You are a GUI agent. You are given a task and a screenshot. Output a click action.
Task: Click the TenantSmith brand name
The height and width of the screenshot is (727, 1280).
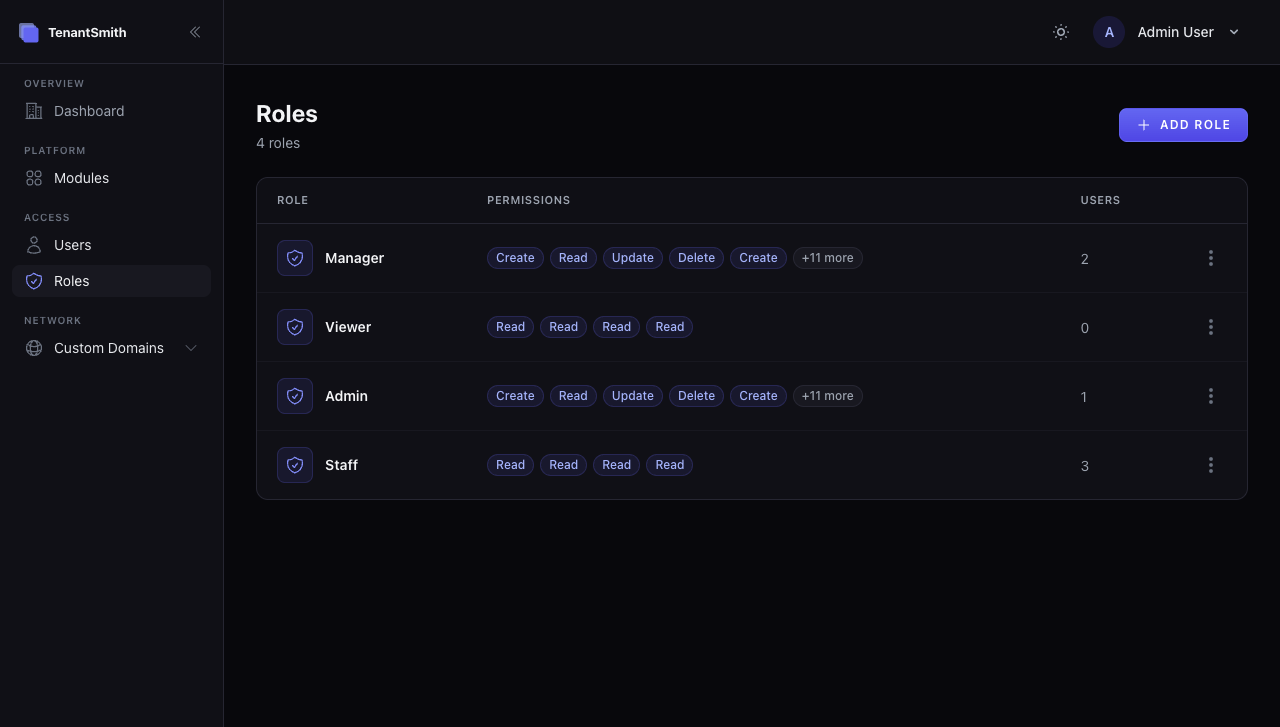pos(87,32)
